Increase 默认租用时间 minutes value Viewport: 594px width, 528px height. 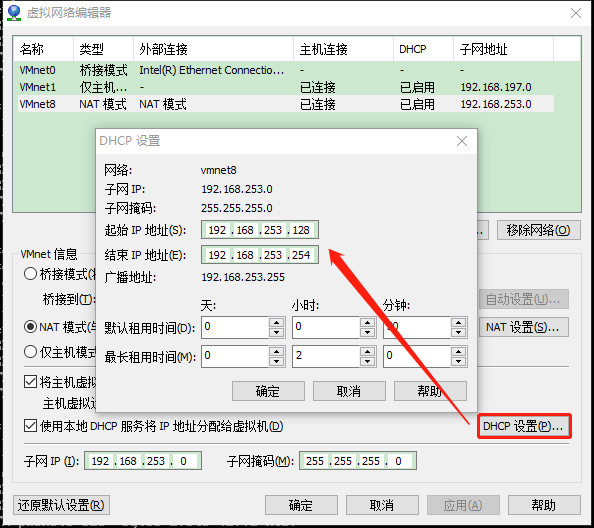458,323
